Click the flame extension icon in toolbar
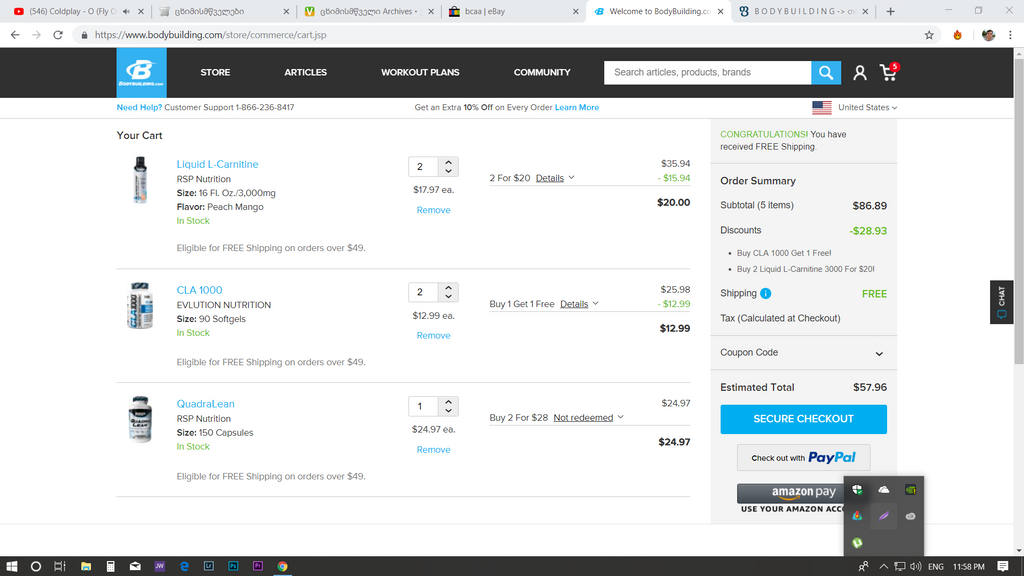 pyautogui.click(x=957, y=35)
